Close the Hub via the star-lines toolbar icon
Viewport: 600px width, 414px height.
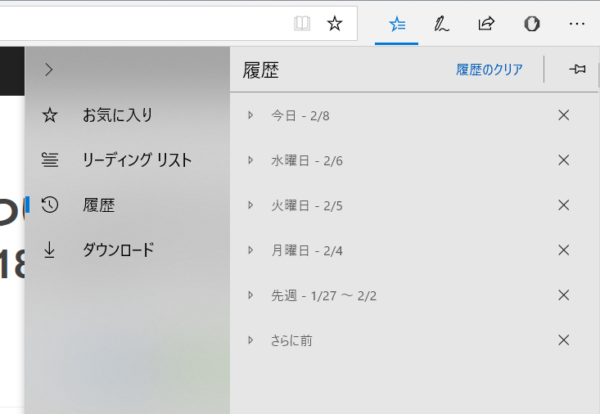[x=397, y=24]
